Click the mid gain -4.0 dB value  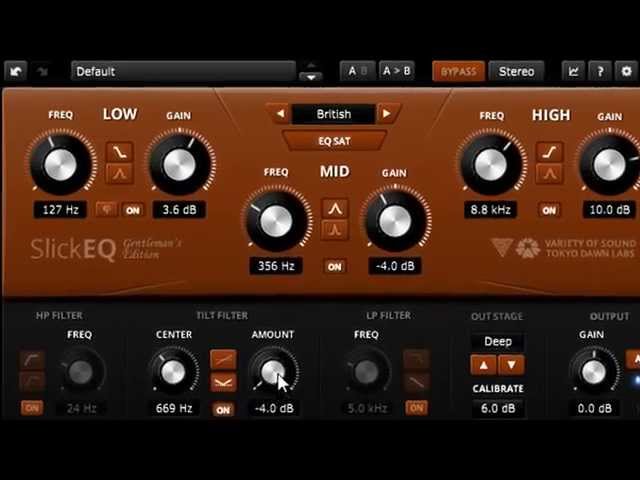point(395,266)
